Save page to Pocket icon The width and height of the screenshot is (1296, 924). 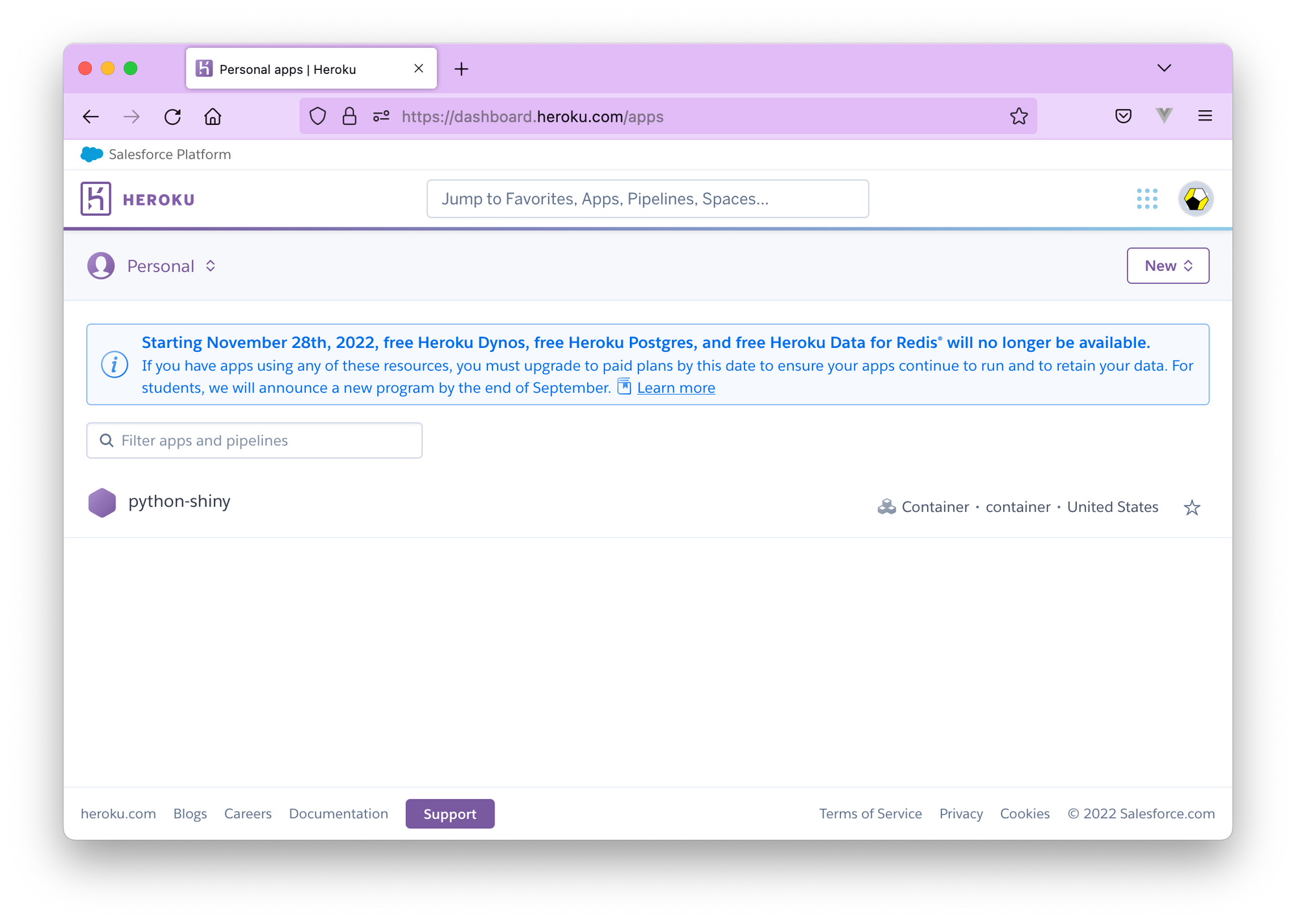[1123, 116]
